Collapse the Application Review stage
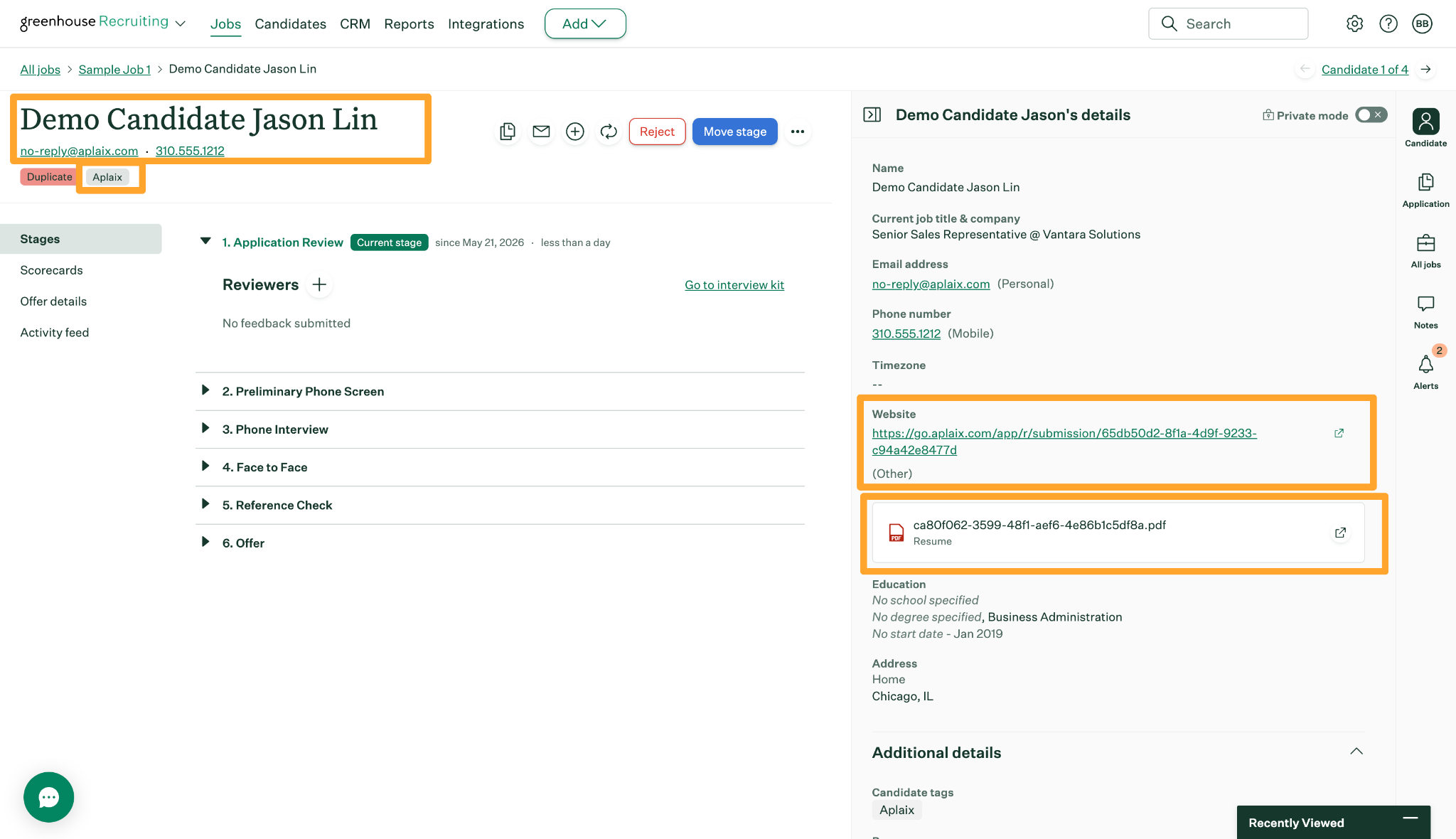1456x839 pixels. coord(205,241)
